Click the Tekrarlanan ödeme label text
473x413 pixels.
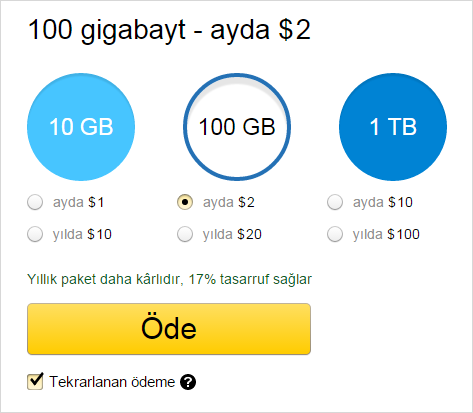[x=112, y=382]
